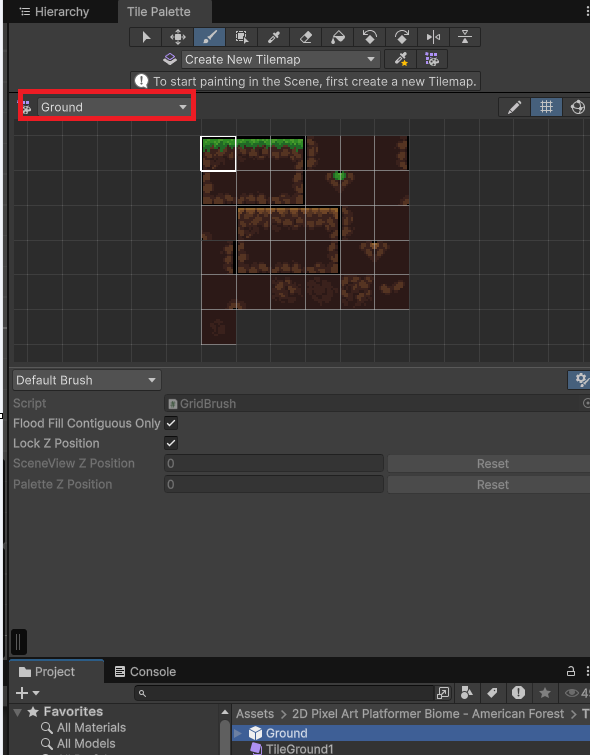The image size is (590, 755).
Task: Select the Ground asset row
Action: click(x=411, y=733)
